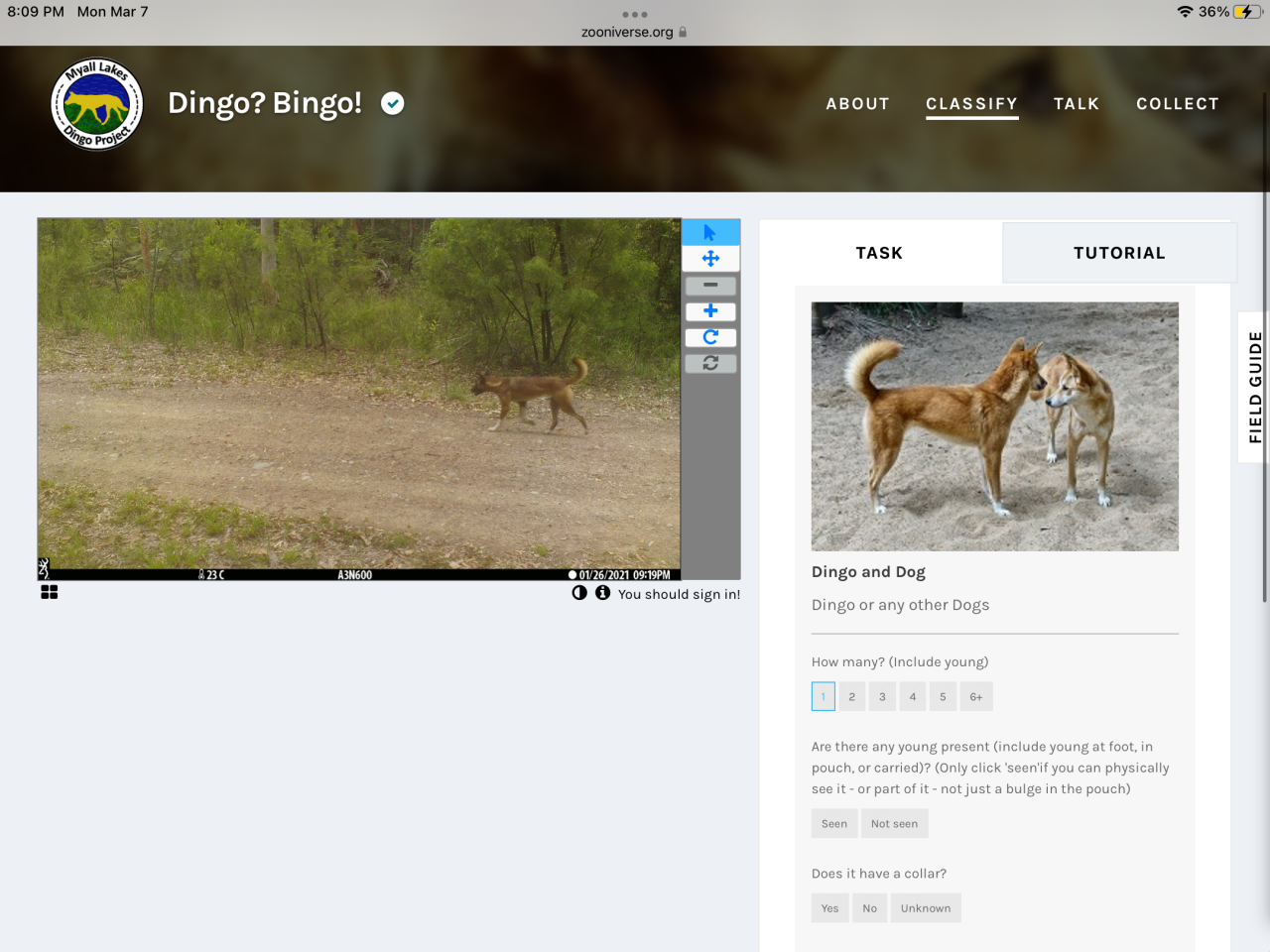Viewport: 1270px width, 952px height.
Task: Switch to the TUTORIAL tab
Action: (1119, 253)
